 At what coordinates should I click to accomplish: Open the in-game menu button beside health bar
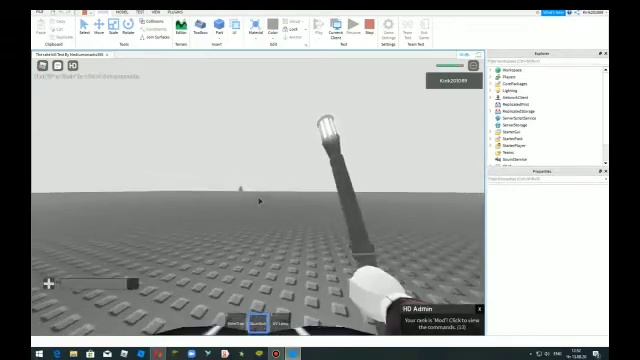(473, 66)
